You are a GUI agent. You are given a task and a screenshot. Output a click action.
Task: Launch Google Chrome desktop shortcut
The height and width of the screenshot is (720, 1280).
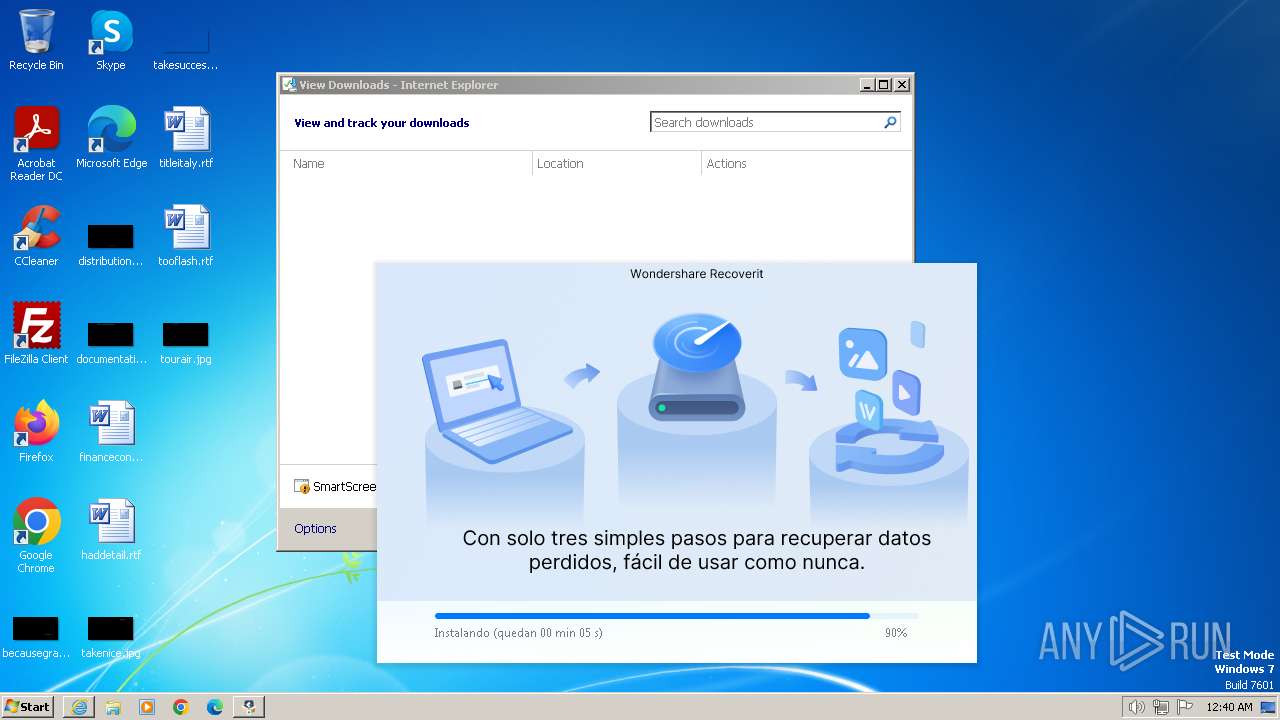coord(36,536)
